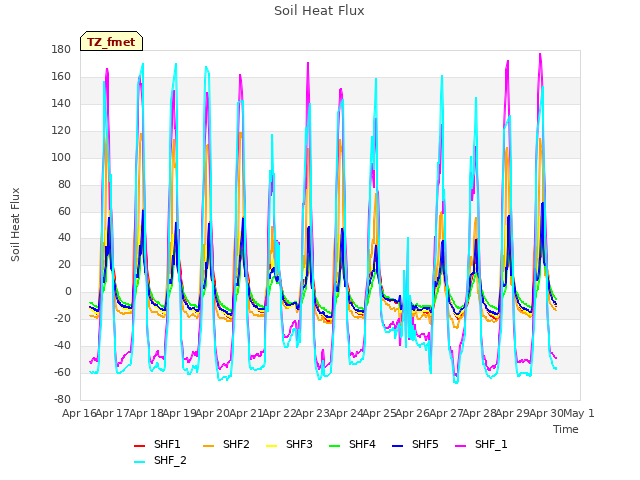640x480 pixels.
Task: Select the SHF3 legend entry
Action: pyautogui.click(x=289, y=444)
